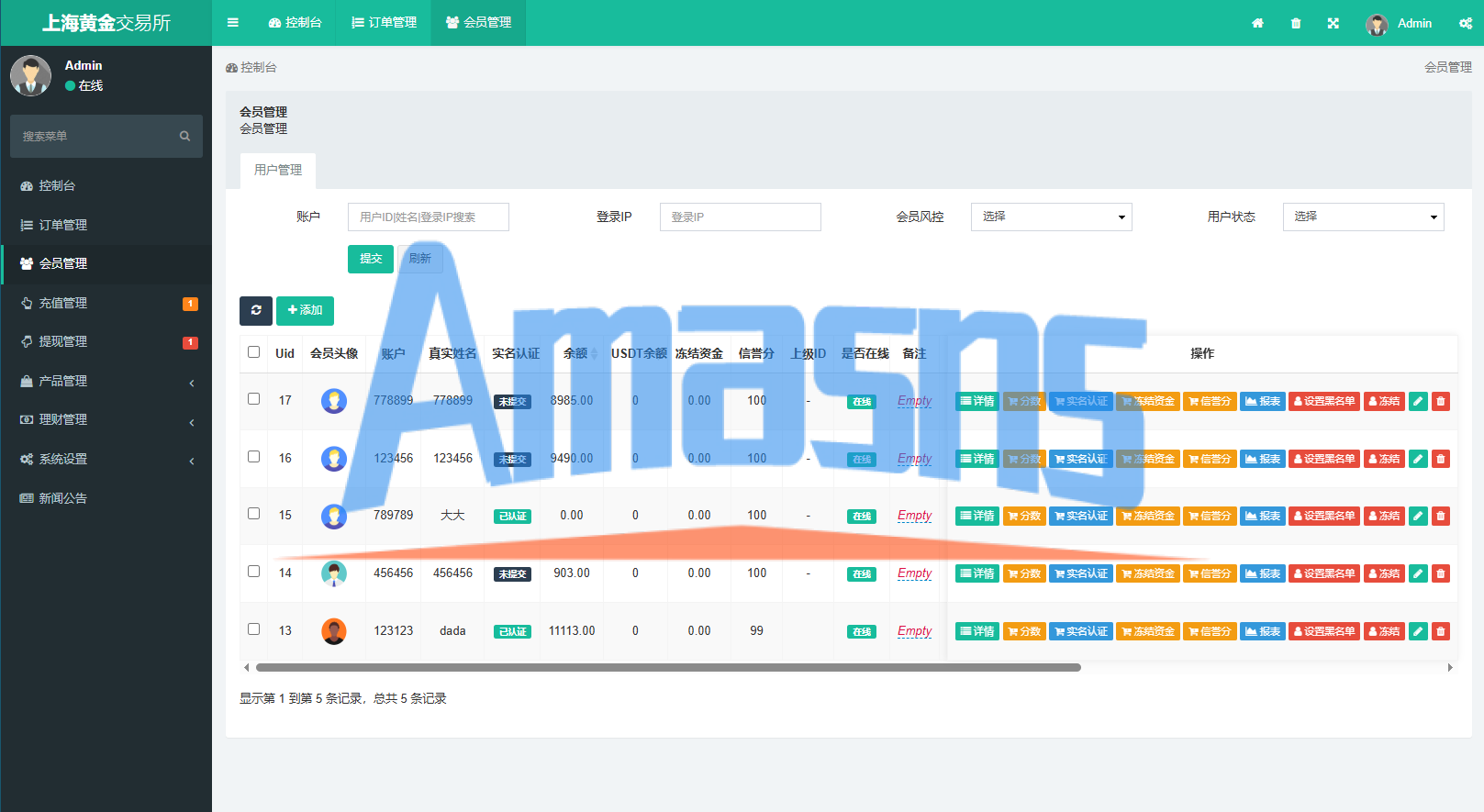Click the dark refresh icon button above table
Image resolution: width=1484 pixels, height=812 pixels.
coord(256,310)
